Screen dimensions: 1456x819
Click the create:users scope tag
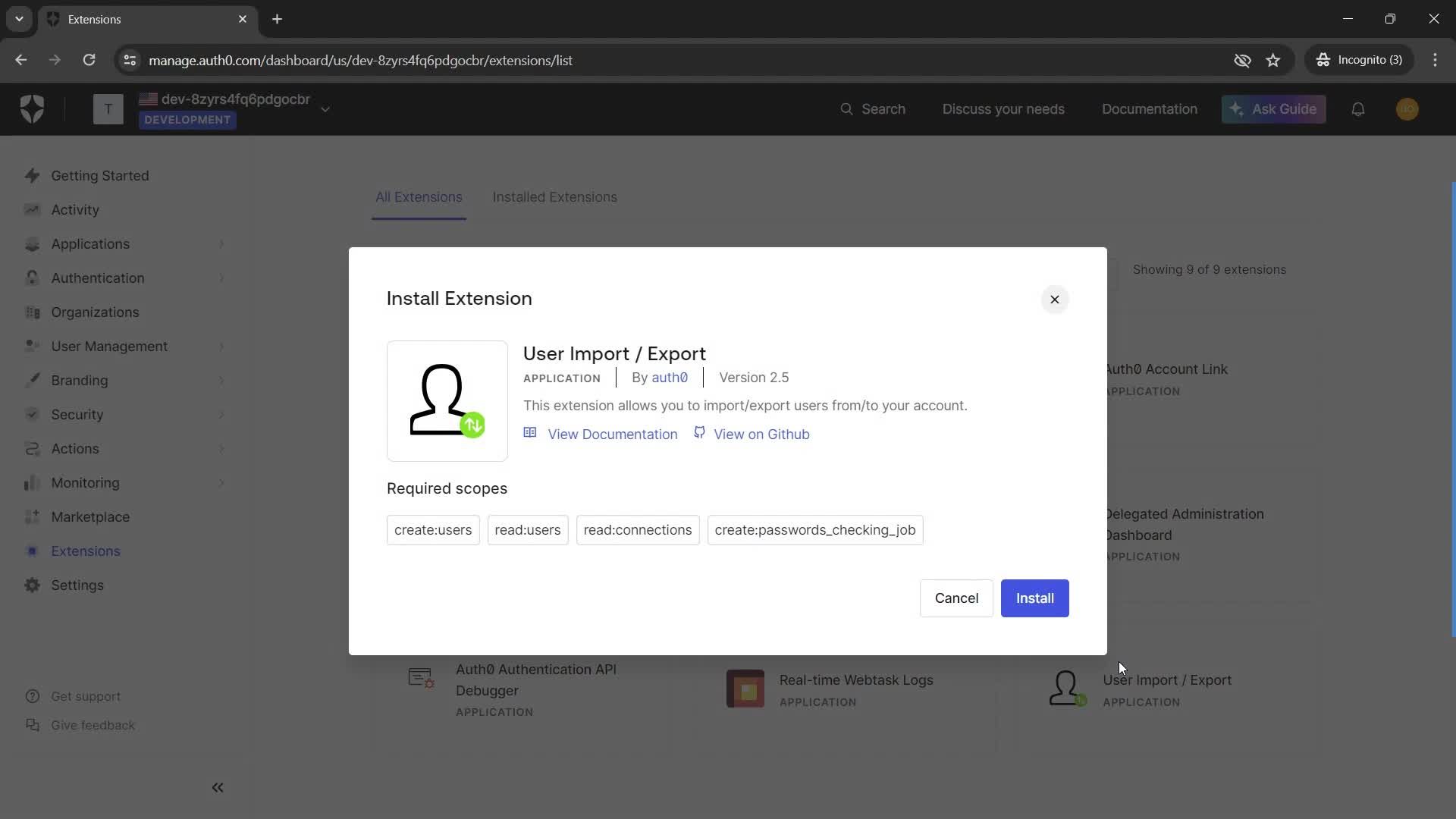pyautogui.click(x=433, y=530)
